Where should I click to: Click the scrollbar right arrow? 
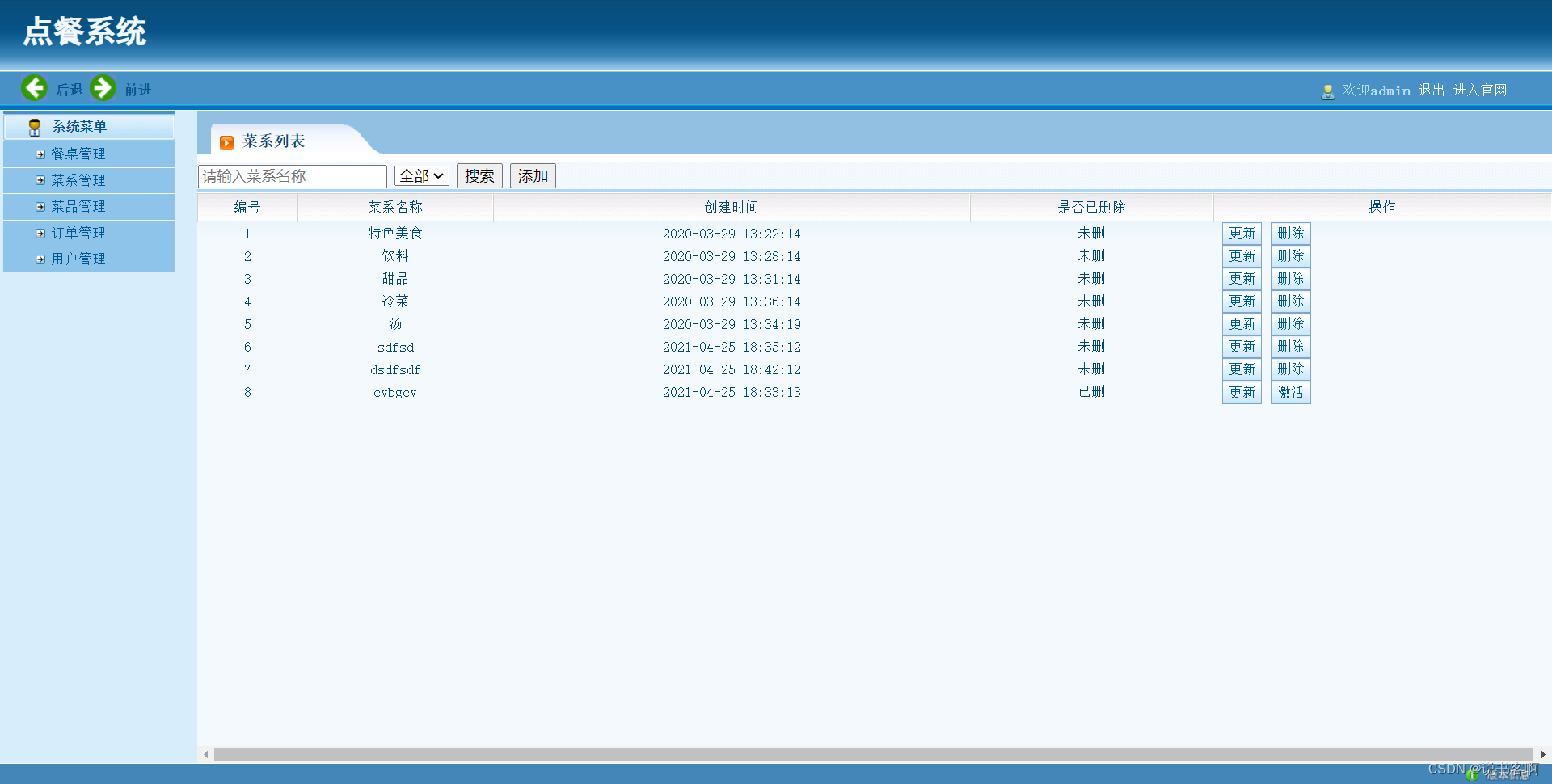(1542, 754)
